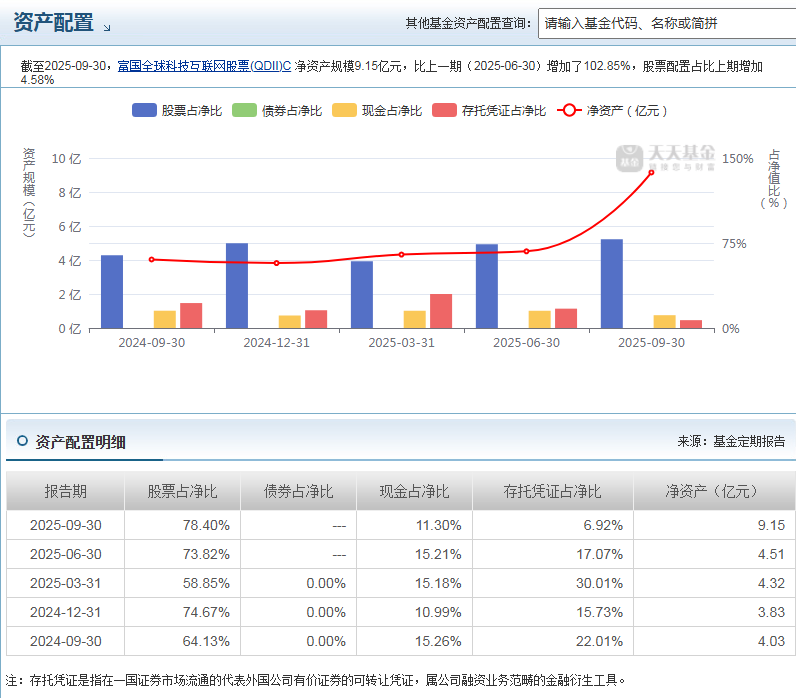The width and height of the screenshot is (796, 698).
Task: Click the 来源：基金定期报告 source label
Action: pos(731,441)
